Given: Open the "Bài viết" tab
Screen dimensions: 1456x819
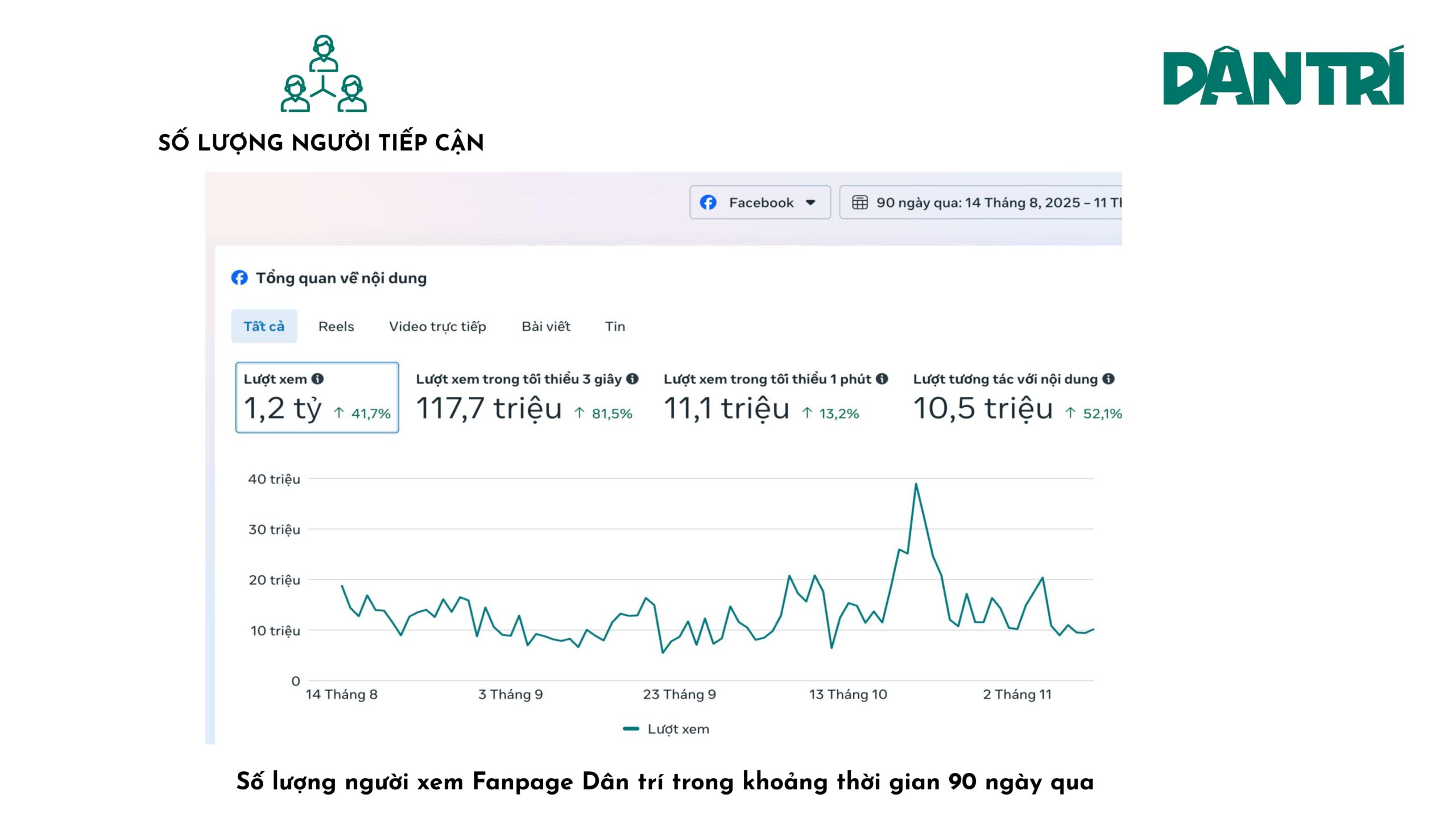Looking at the screenshot, I should (x=547, y=326).
